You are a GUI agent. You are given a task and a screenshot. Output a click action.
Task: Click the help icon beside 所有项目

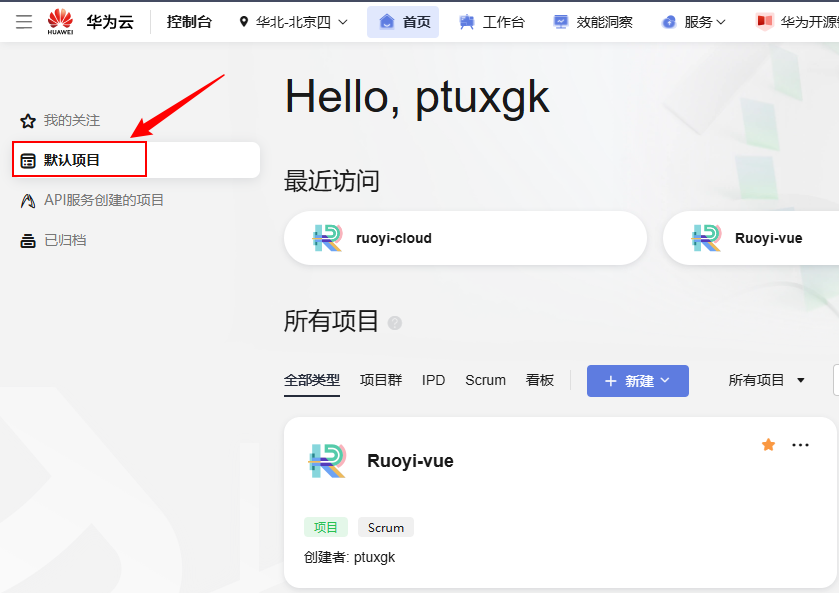[395, 323]
